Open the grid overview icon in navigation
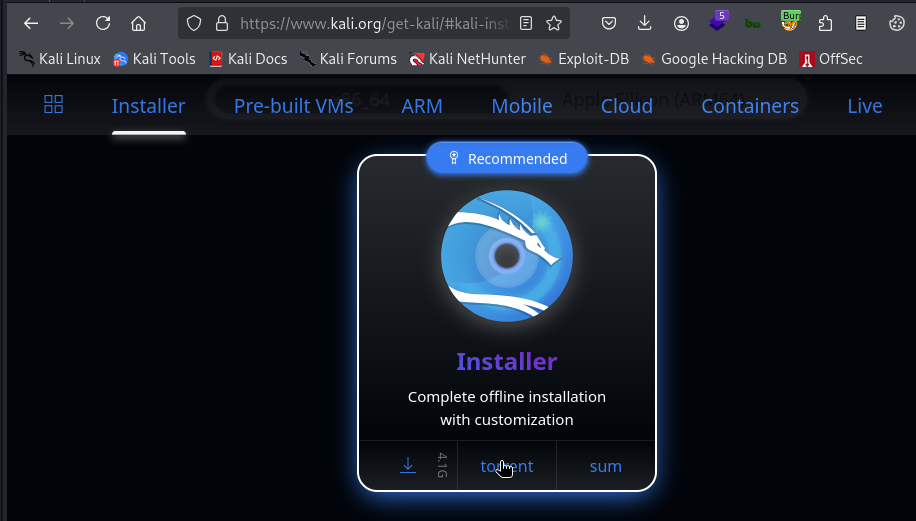This screenshot has width=916, height=521. click(54, 105)
